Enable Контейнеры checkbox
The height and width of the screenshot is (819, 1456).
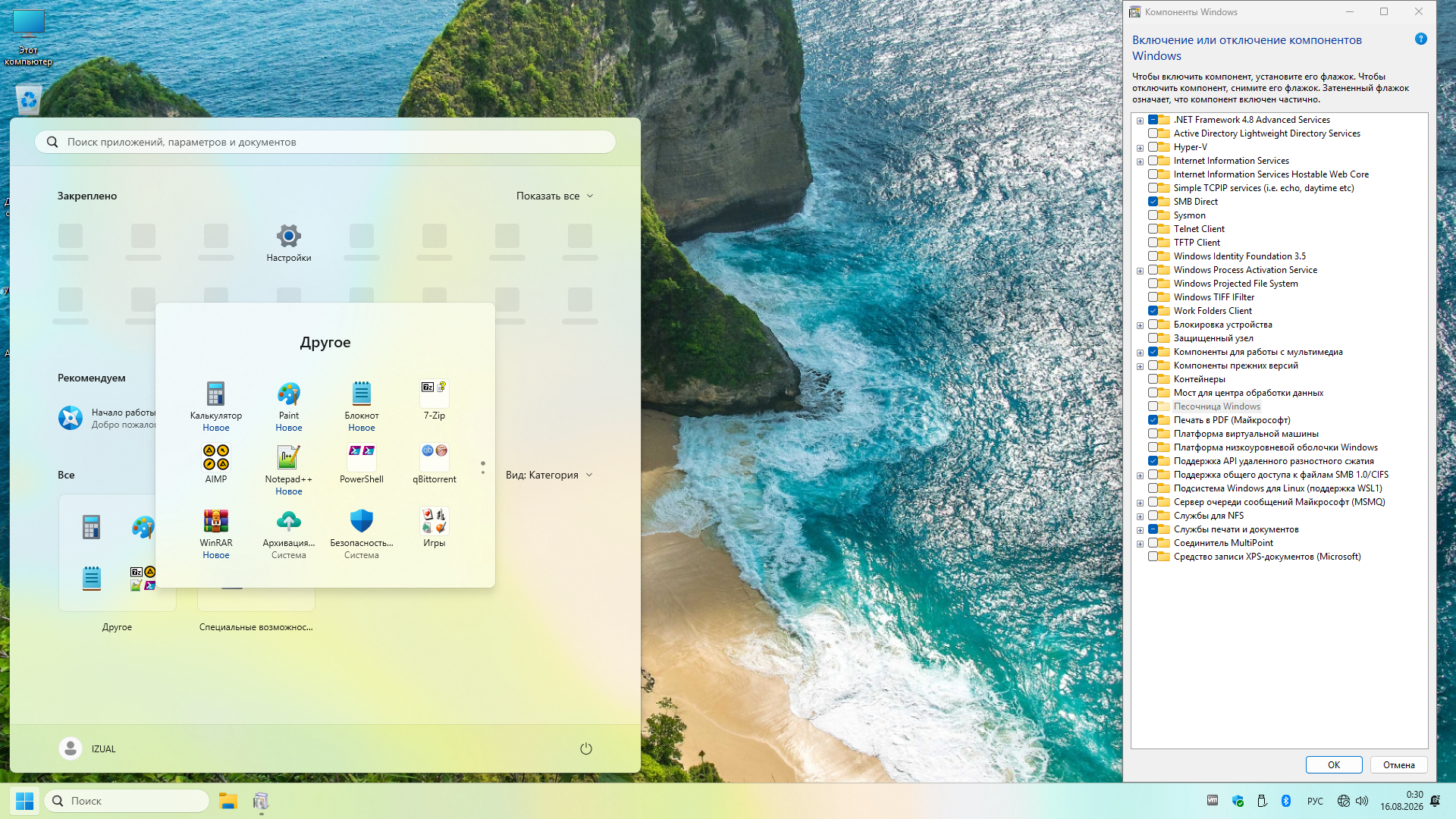pos(1153,379)
